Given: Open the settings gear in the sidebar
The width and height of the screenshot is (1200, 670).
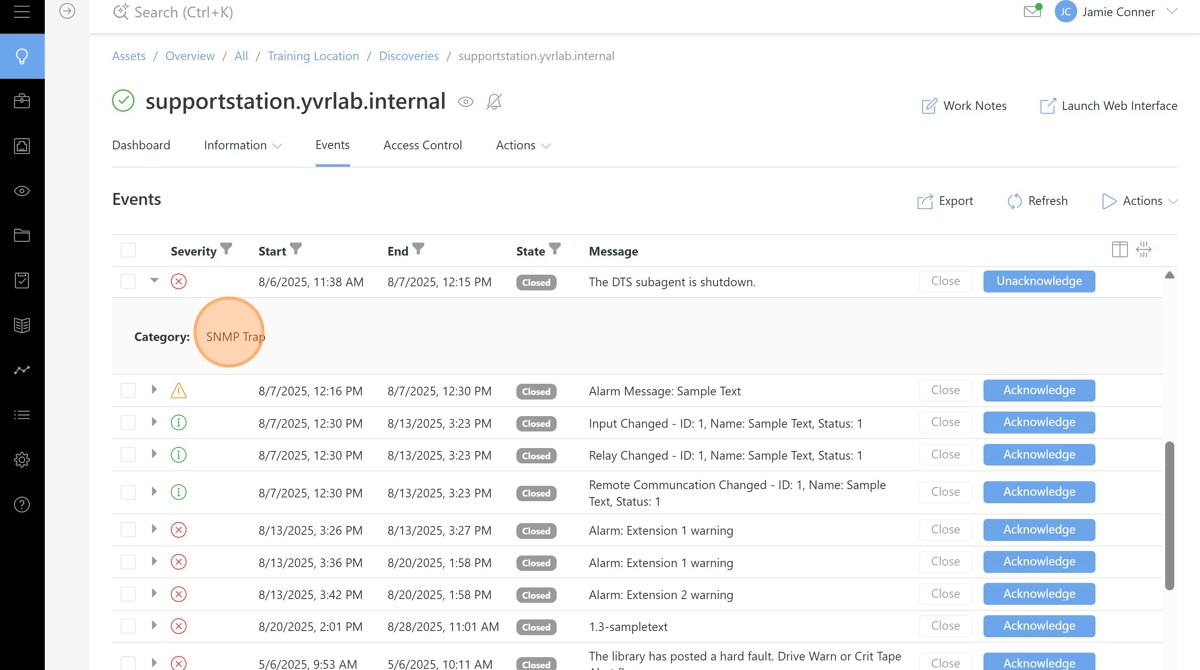Looking at the screenshot, I should tap(22, 460).
